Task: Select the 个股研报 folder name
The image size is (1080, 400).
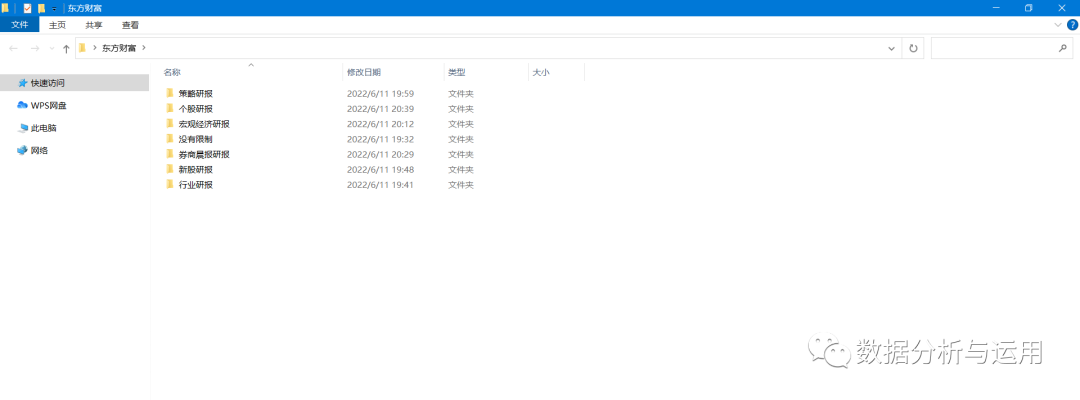Action: (x=196, y=109)
